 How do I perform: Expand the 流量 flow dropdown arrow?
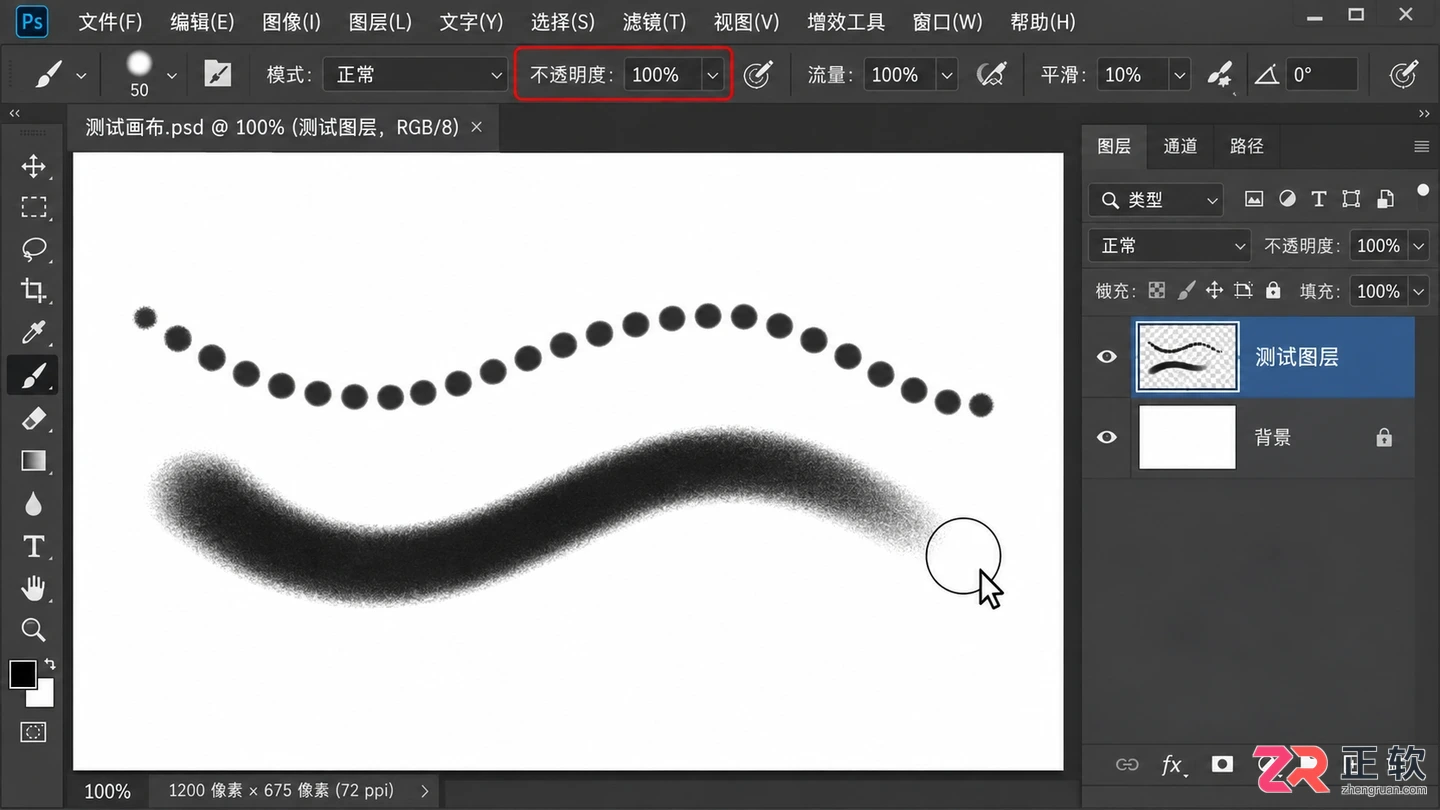point(947,75)
